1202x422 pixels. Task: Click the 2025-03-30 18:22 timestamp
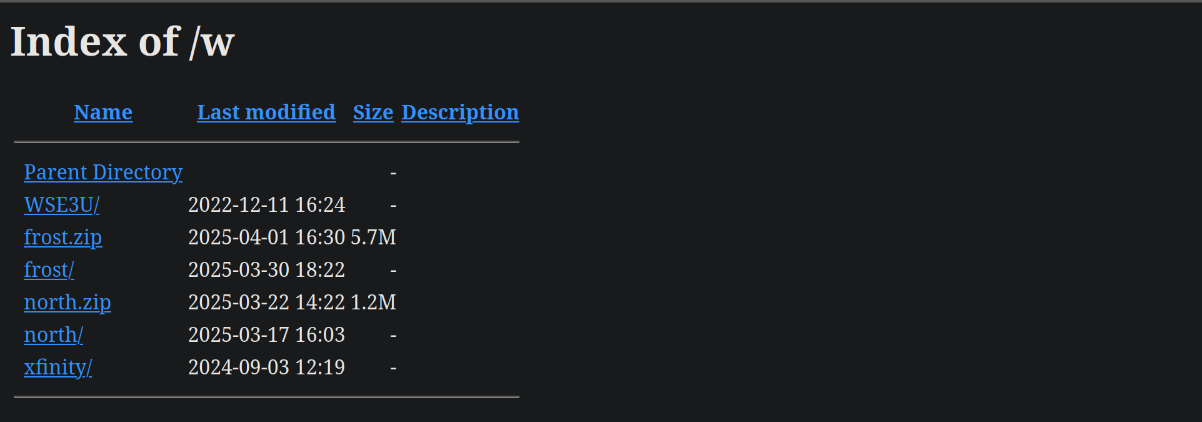point(266,271)
